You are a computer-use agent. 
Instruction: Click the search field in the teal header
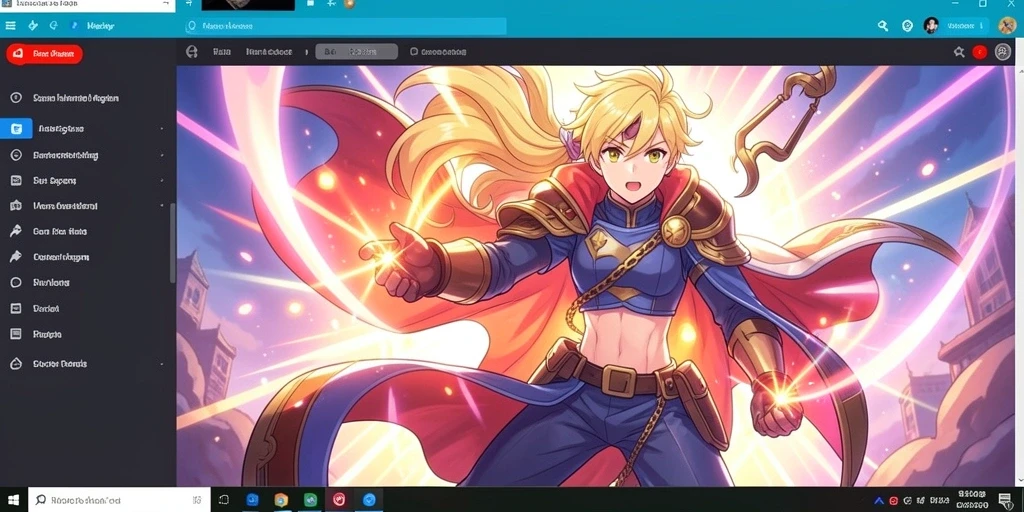pos(345,26)
